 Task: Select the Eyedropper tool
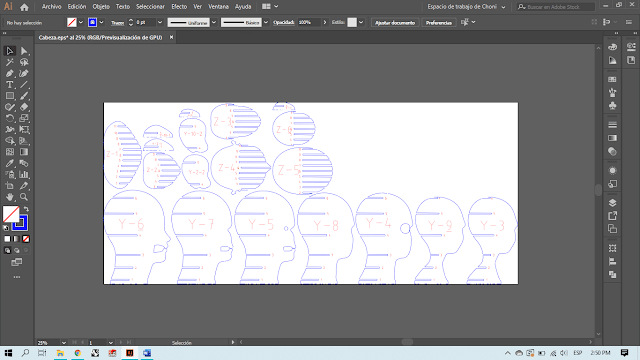pos(10,163)
